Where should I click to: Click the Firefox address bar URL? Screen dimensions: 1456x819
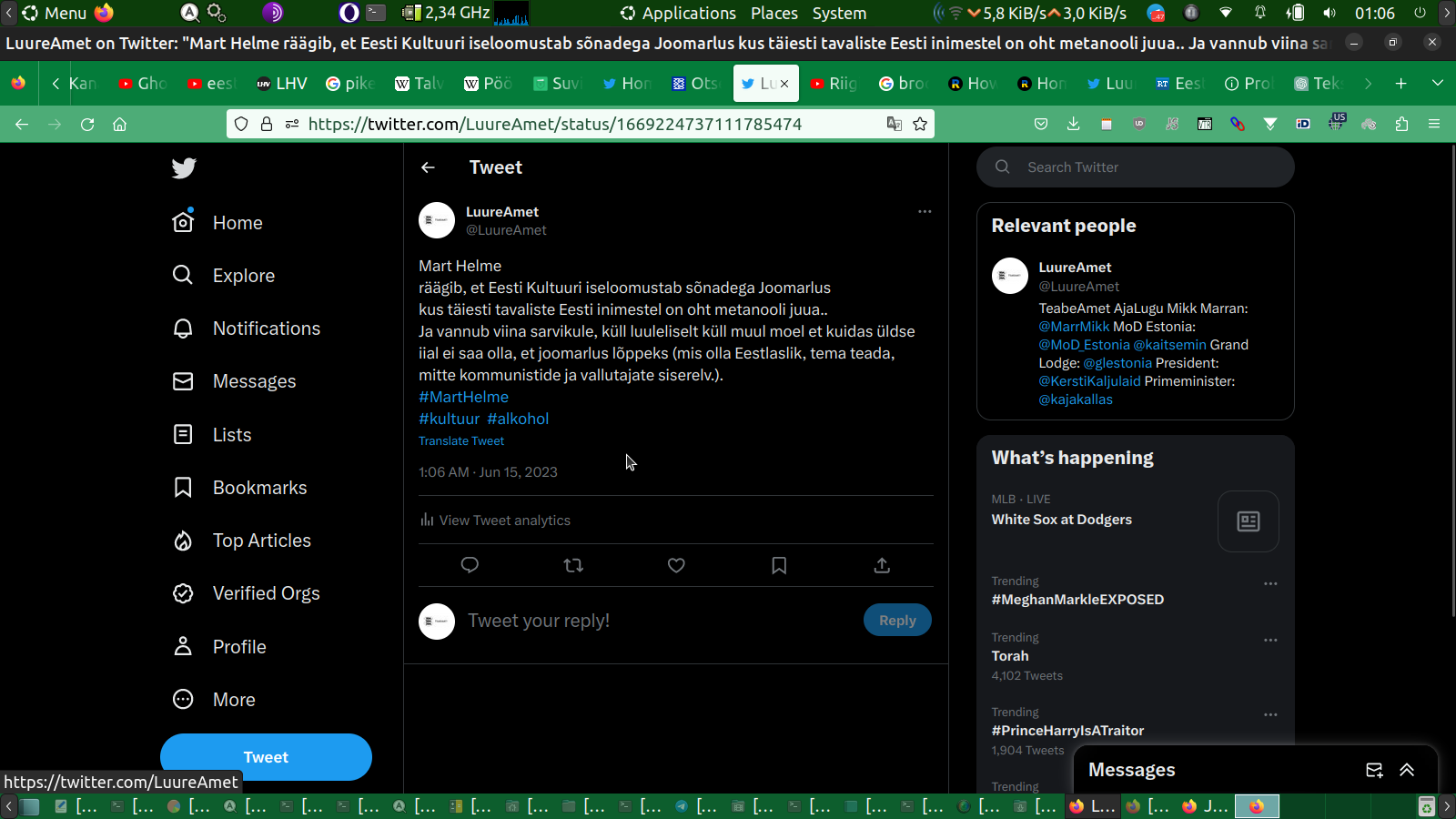[x=555, y=124]
